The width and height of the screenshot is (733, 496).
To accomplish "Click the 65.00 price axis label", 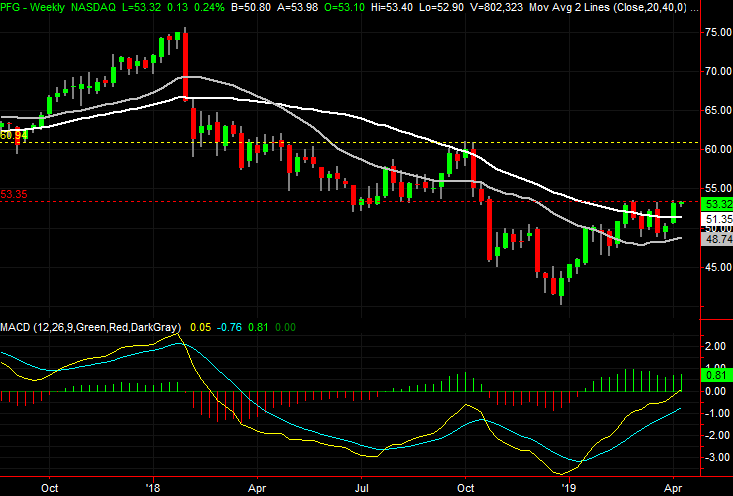I will tap(719, 110).
